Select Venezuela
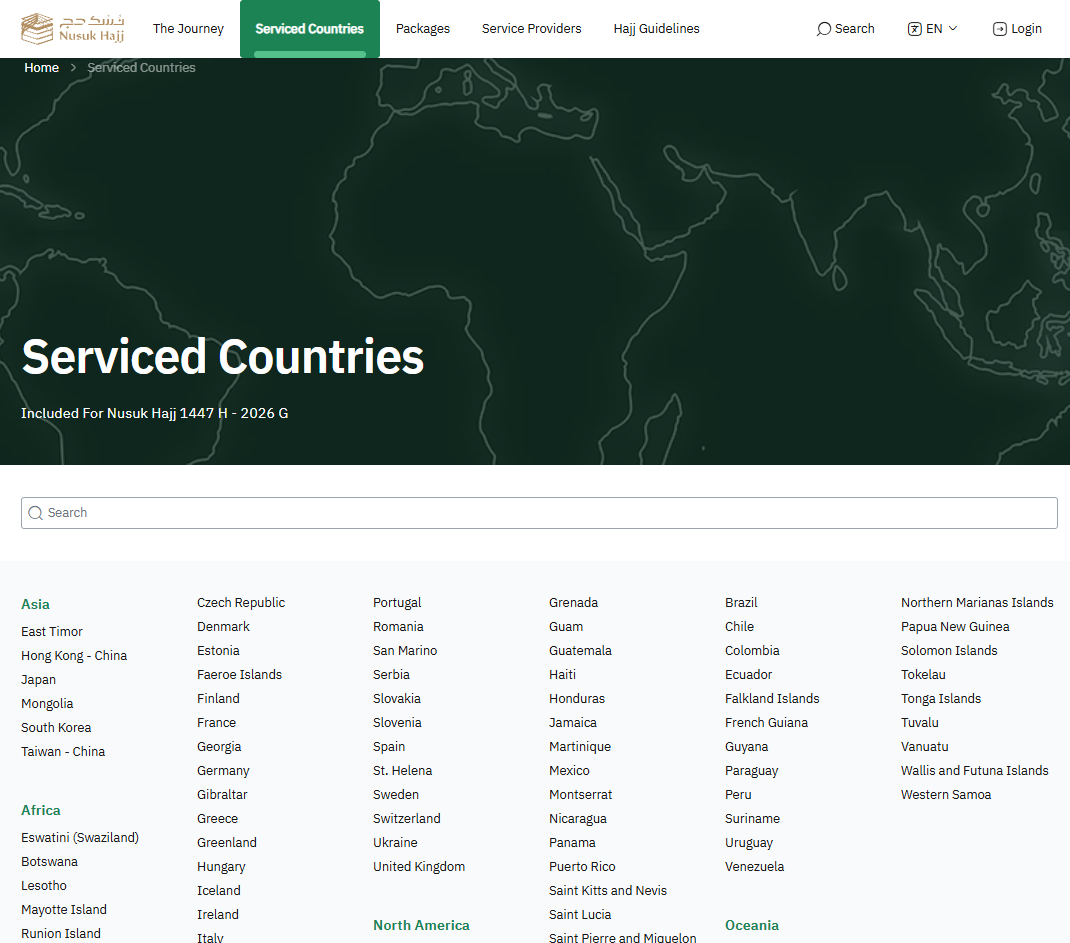The height and width of the screenshot is (943, 1070). click(755, 867)
